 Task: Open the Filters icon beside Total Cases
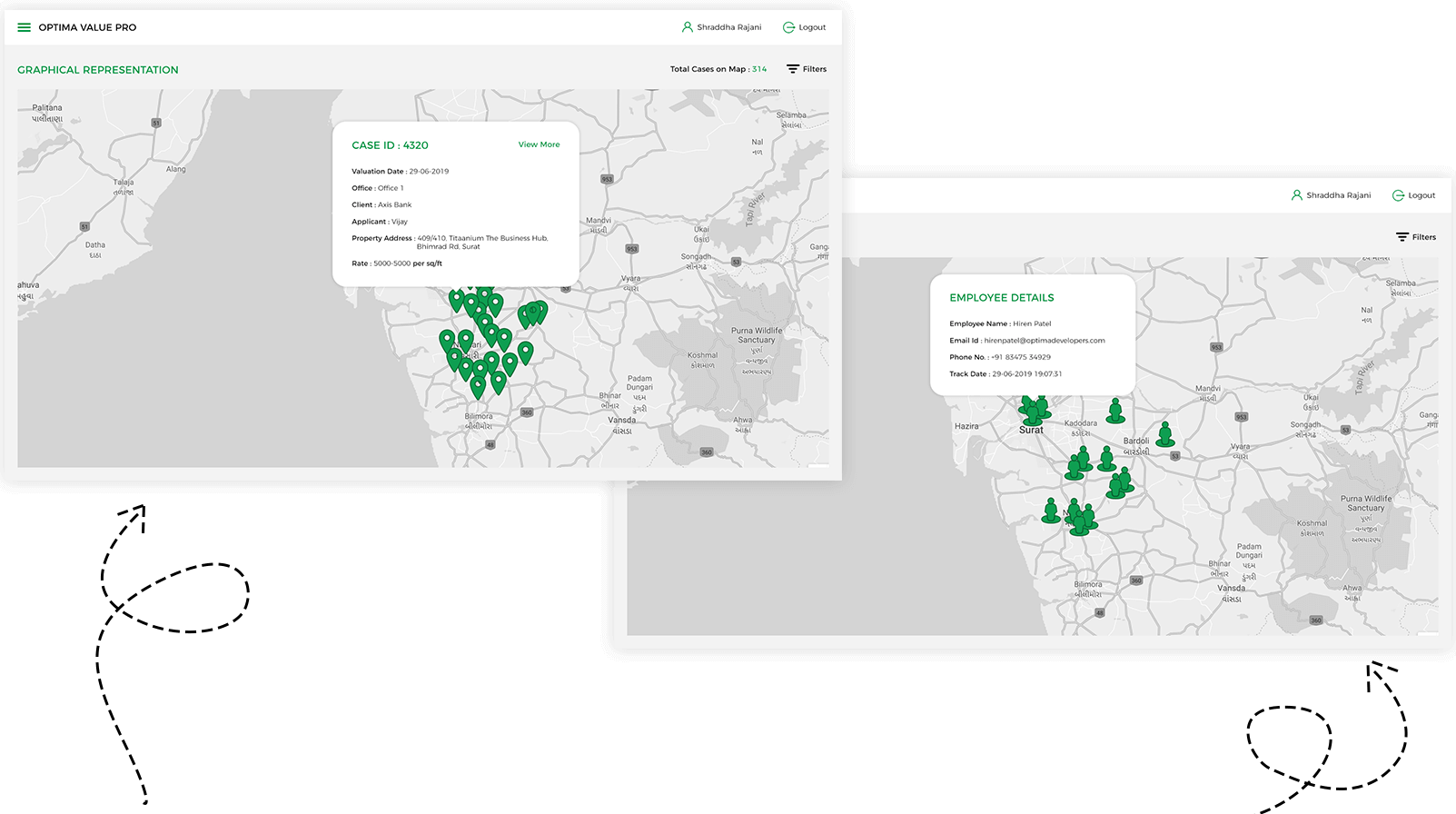point(793,69)
